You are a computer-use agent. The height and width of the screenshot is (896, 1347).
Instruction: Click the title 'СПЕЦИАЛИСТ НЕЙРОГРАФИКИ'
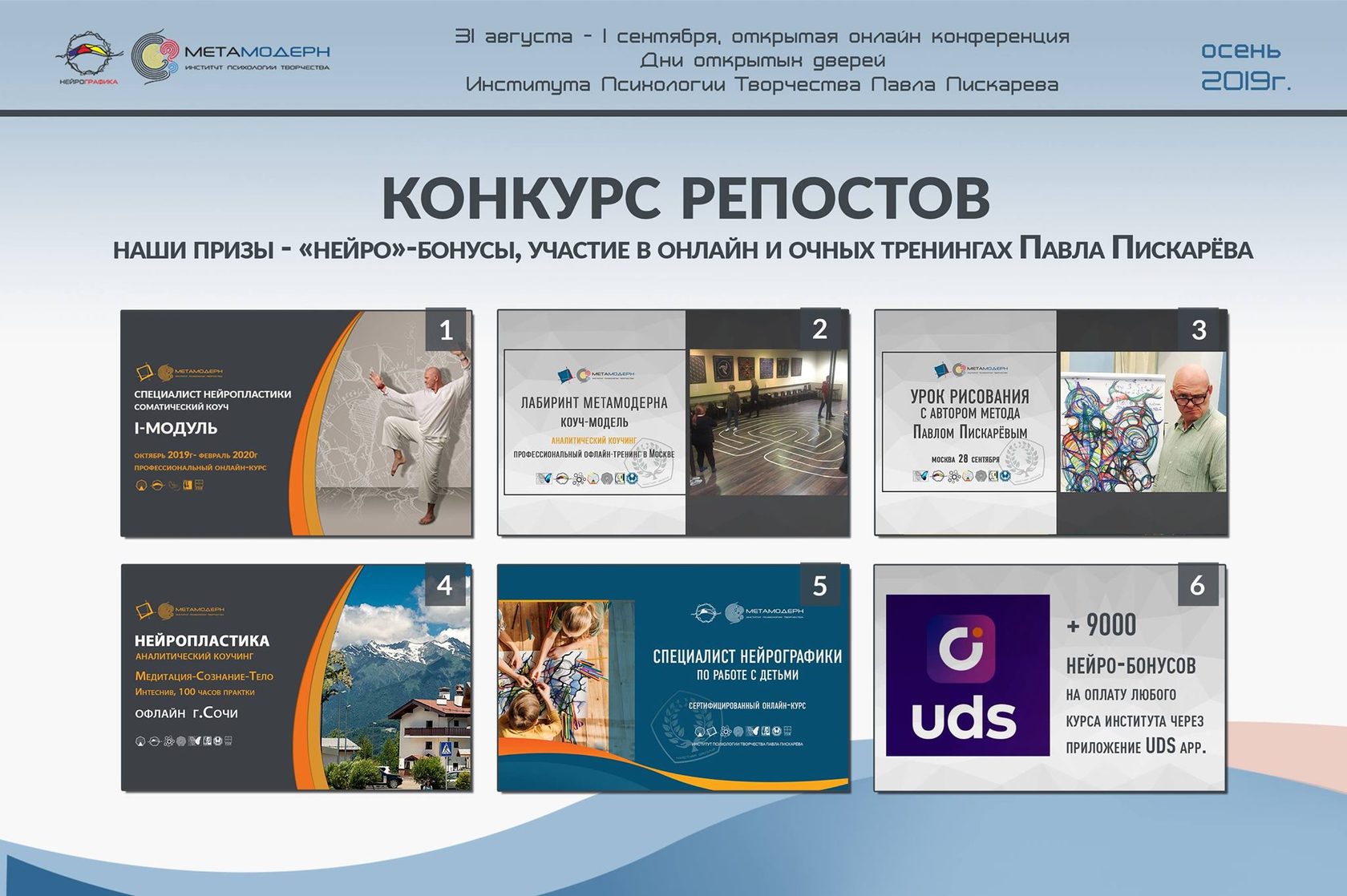pyautogui.click(x=747, y=657)
